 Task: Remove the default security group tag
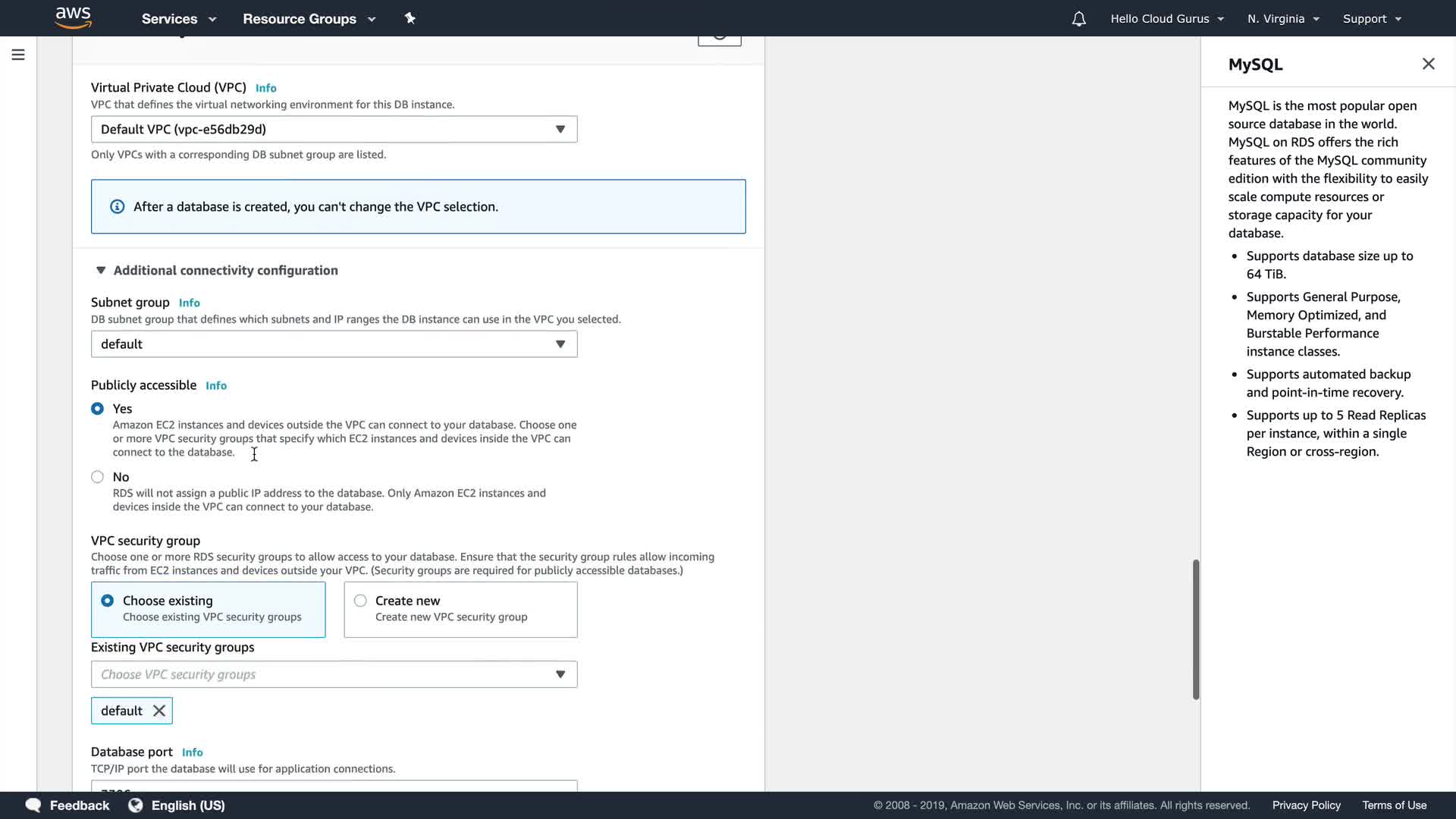pos(159,711)
